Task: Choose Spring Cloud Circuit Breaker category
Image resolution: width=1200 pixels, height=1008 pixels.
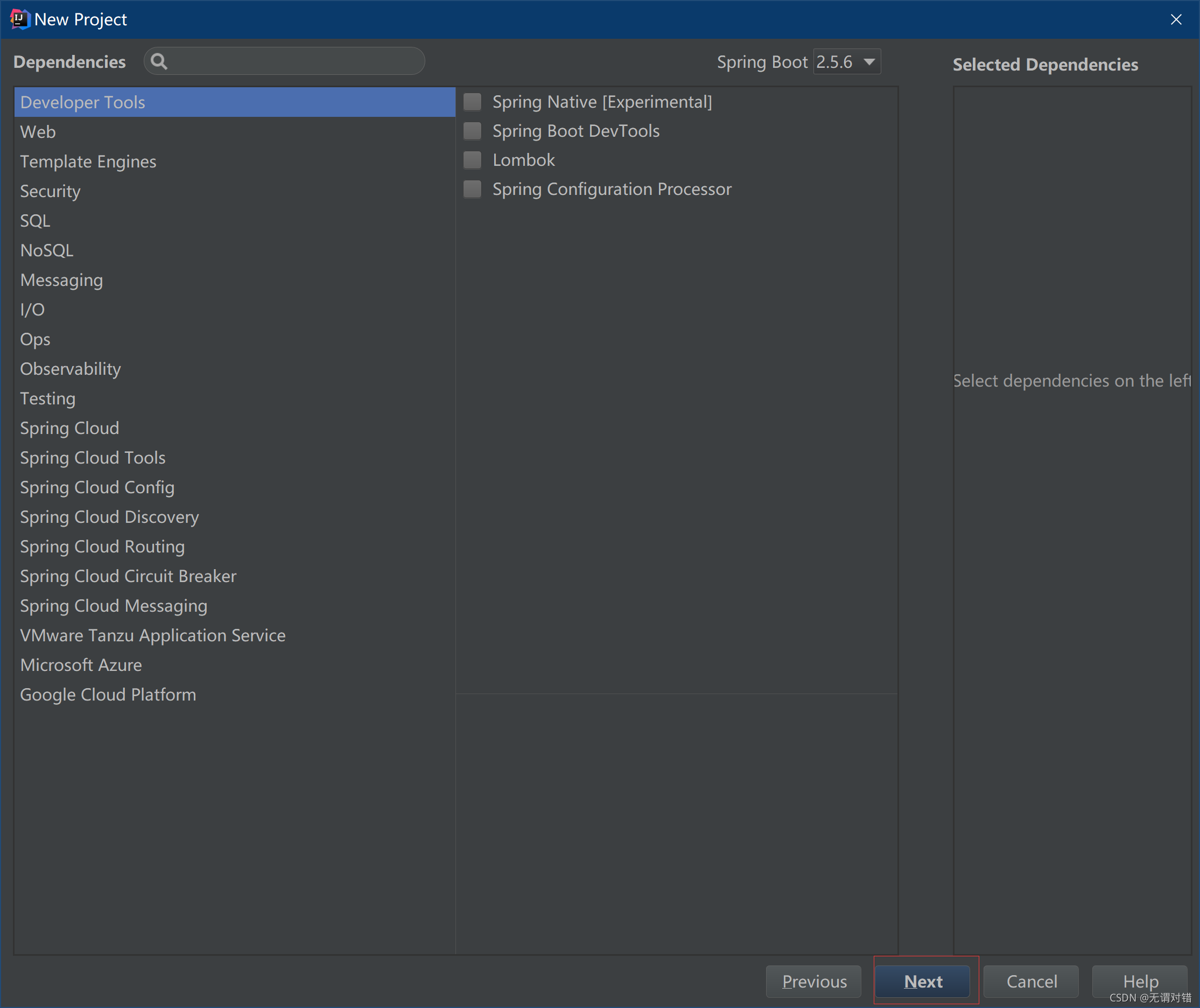Action: pyautogui.click(x=235, y=577)
